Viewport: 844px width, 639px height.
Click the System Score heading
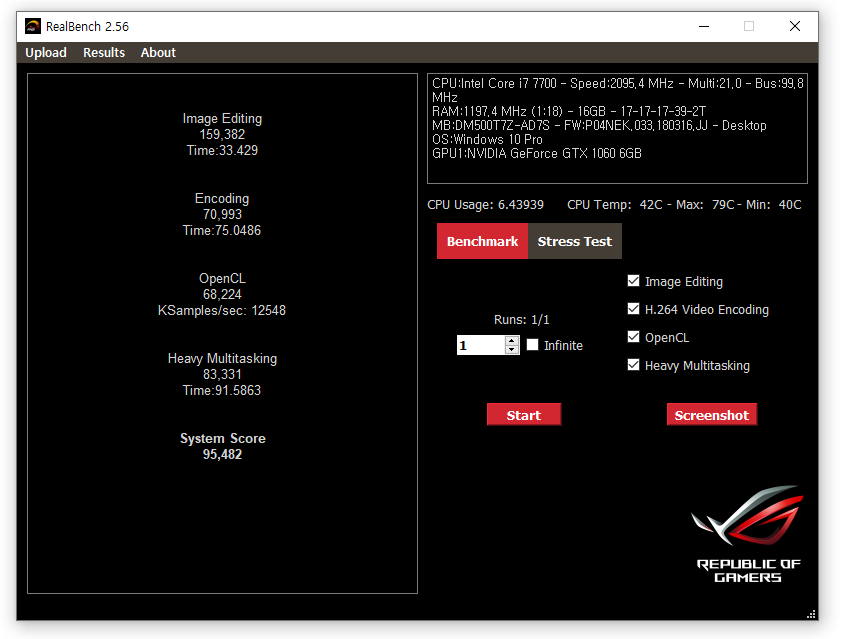click(x=223, y=439)
